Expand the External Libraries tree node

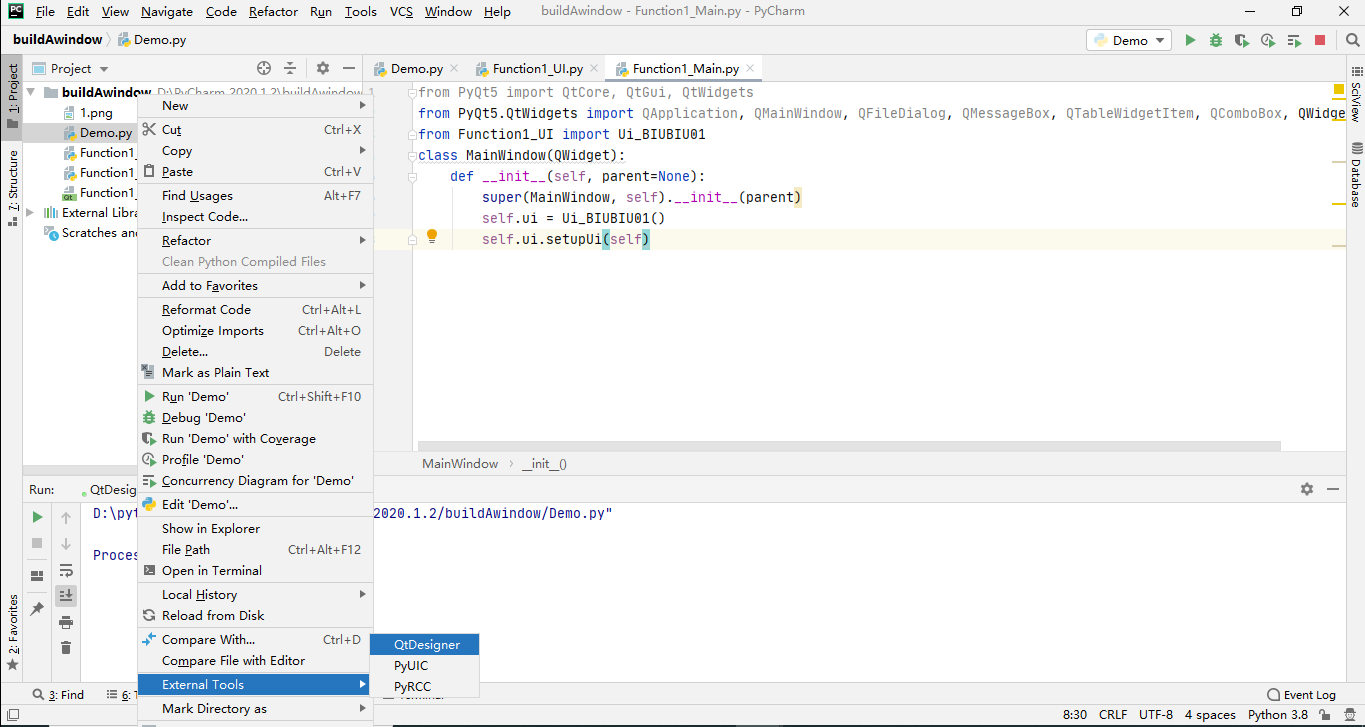pyautogui.click(x=30, y=212)
